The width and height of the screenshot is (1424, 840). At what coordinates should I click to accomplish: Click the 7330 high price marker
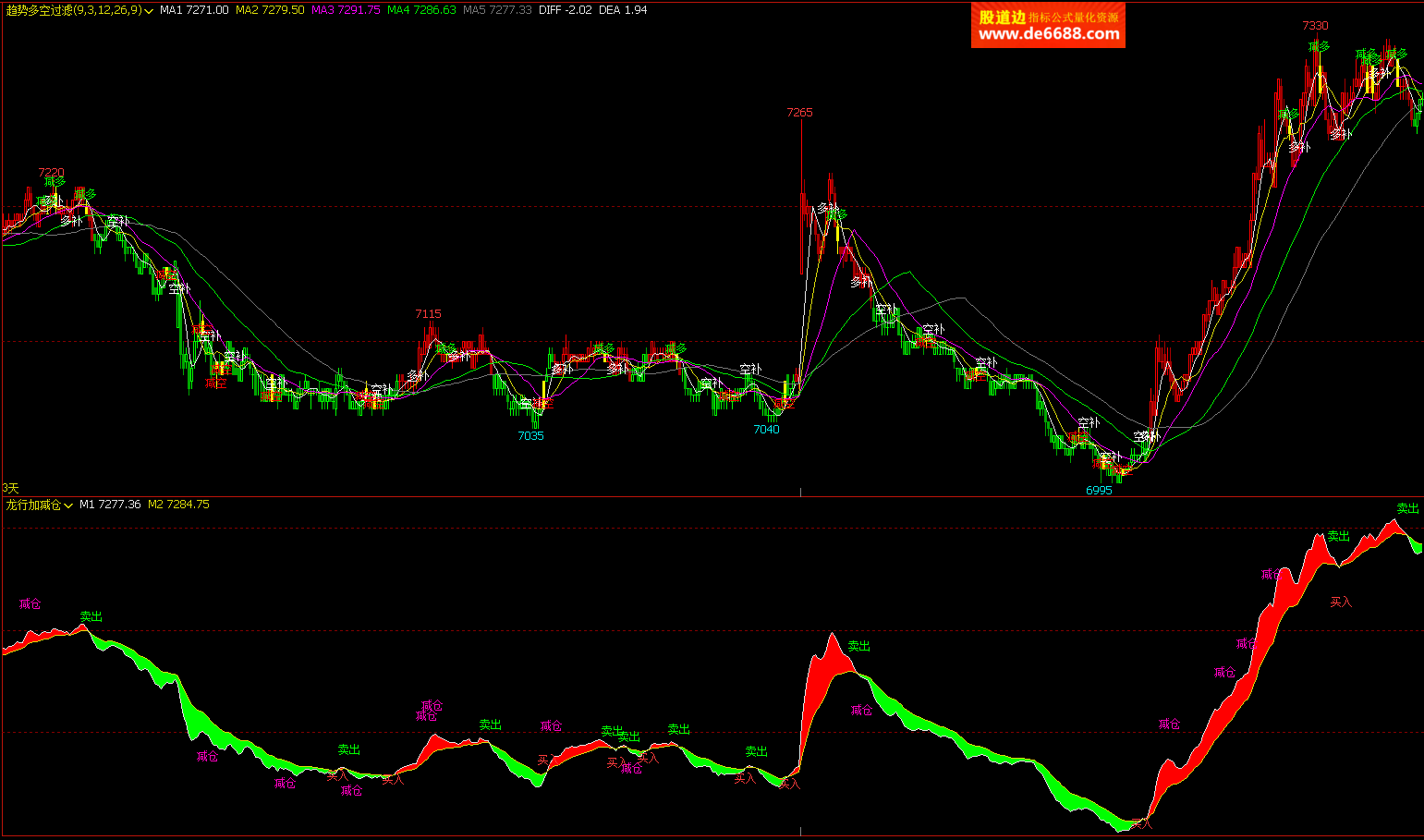point(1315,26)
